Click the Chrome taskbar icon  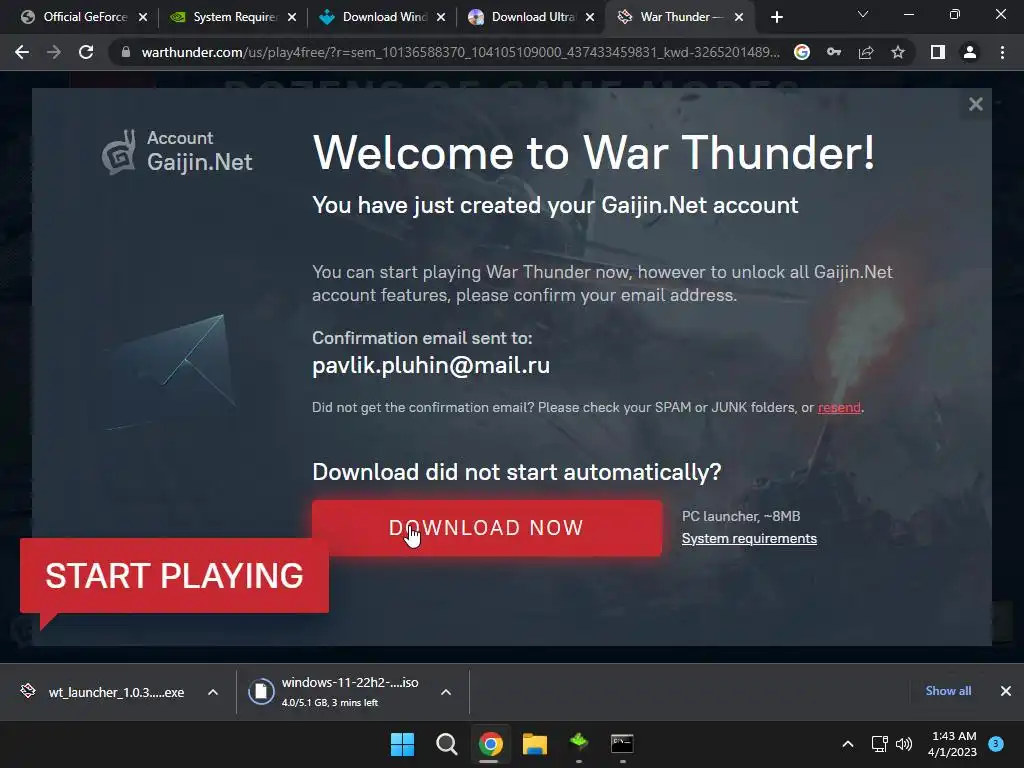click(x=490, y=744)
